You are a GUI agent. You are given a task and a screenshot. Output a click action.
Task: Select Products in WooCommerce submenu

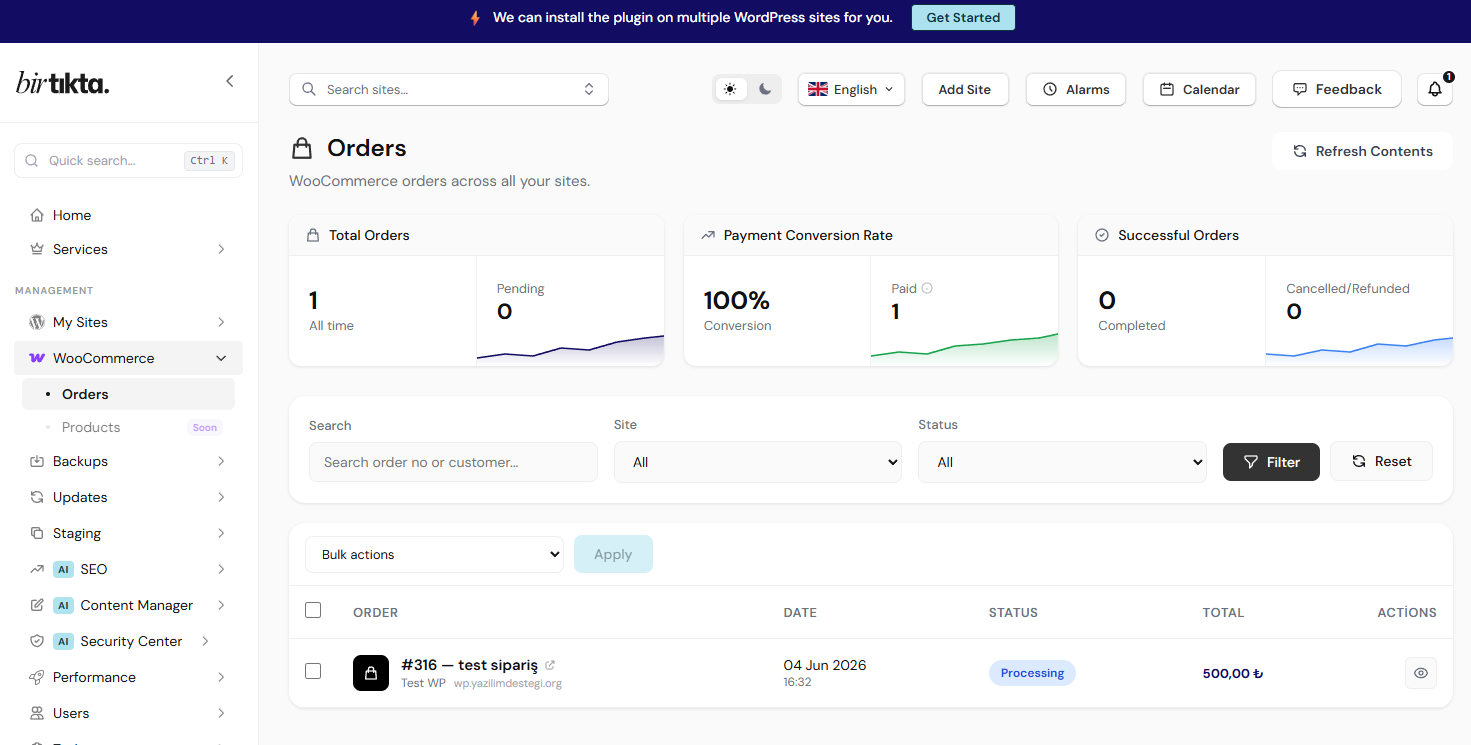(x=128, y=427)
